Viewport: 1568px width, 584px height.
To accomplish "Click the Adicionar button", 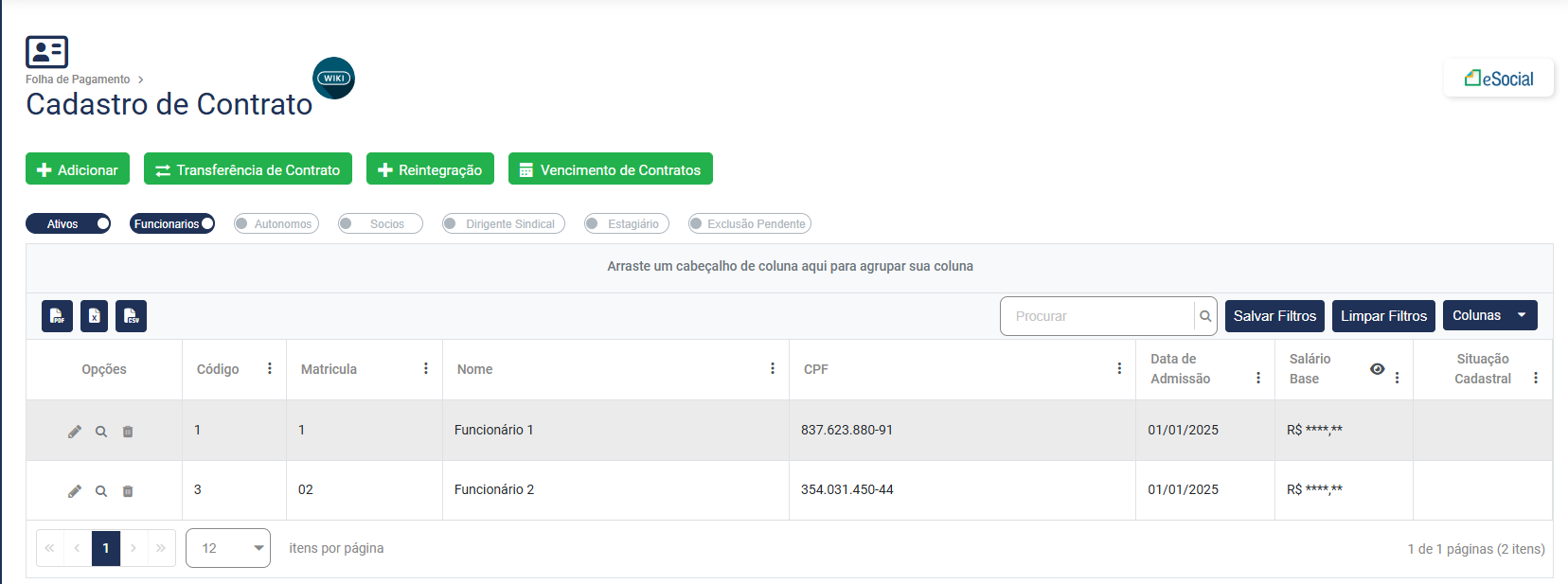I will click(78, 169).
